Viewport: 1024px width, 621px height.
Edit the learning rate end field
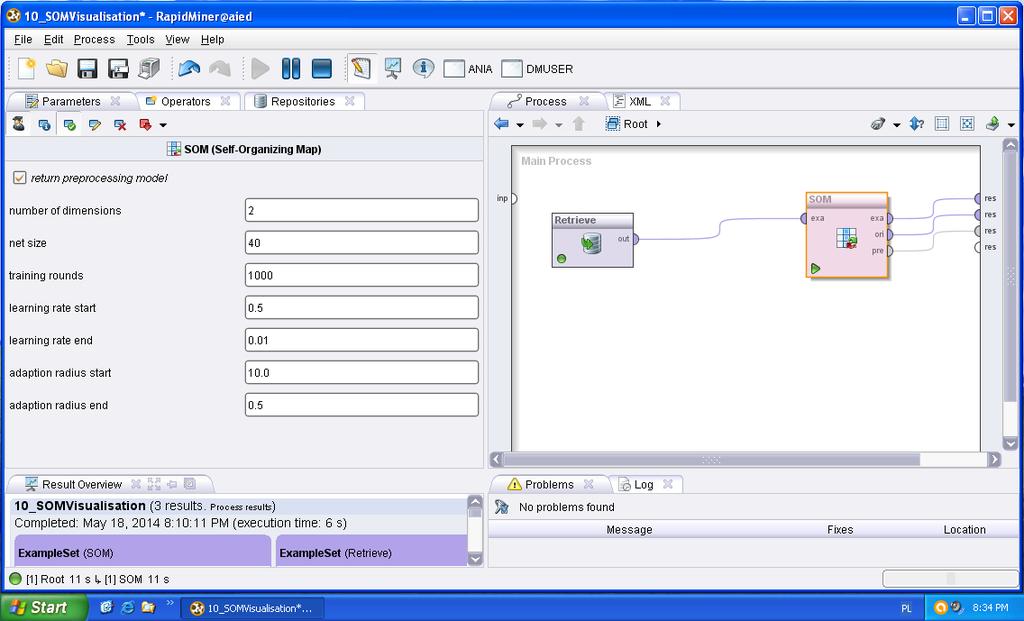click(x=362, y=340)
